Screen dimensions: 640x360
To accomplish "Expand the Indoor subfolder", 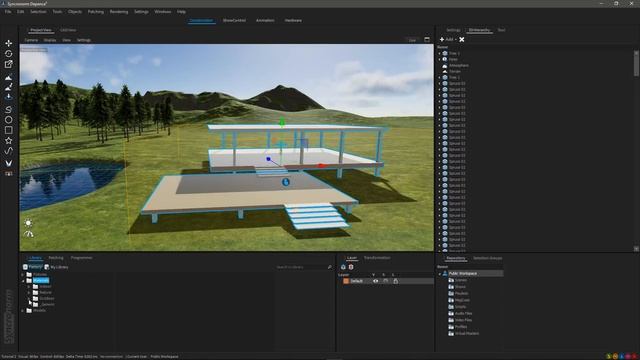I will 29,287.
